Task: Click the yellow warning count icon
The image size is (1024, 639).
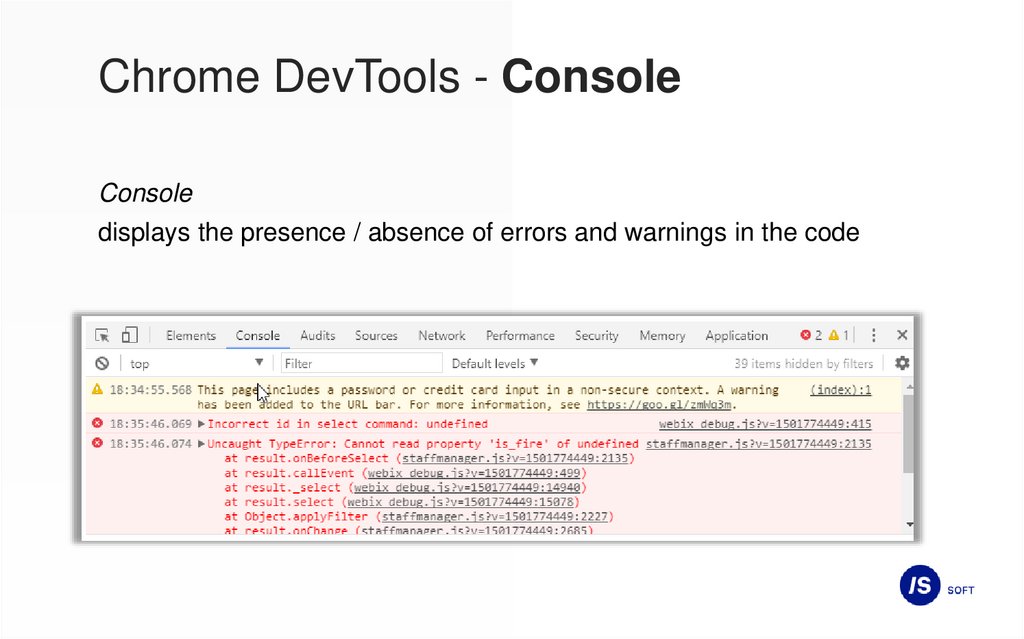Action: click(834, 336)
